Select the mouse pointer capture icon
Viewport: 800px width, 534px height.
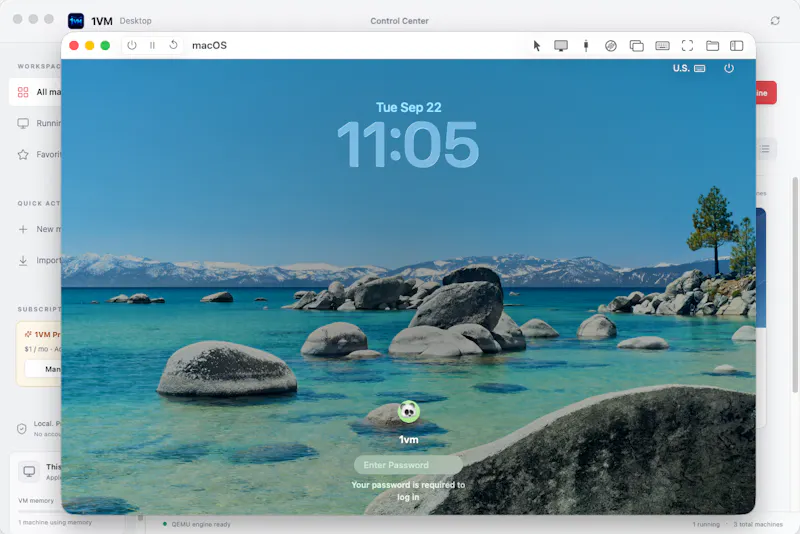pyautogui.click(x=536, y=46)
